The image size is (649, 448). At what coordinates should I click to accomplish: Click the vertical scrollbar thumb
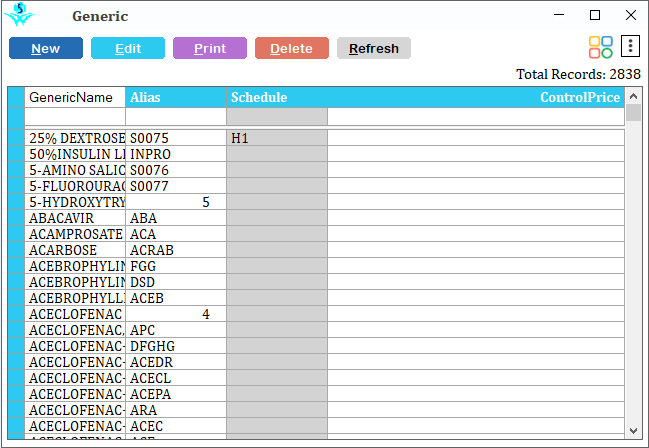(x=633, y=113)
